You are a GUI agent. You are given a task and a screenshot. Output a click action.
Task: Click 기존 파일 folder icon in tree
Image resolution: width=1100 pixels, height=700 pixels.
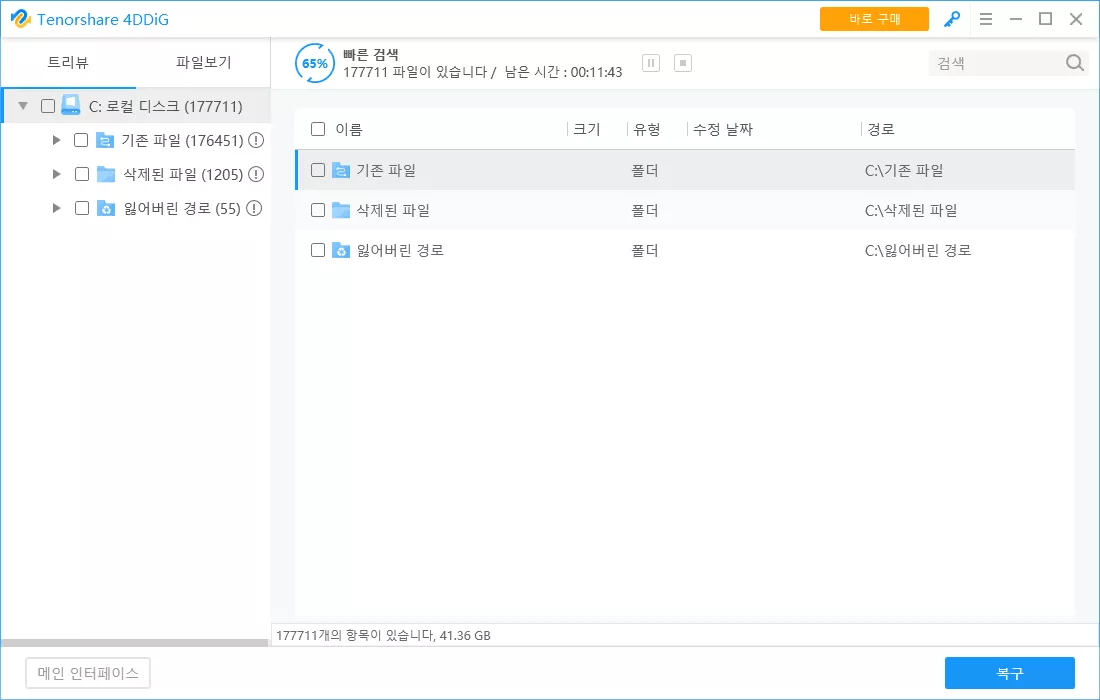pos(105,140)
